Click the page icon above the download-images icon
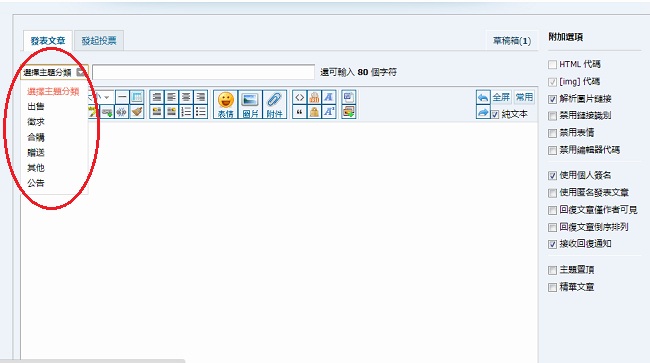This screenshot has width=650, height=363. [x=349, y=97]
